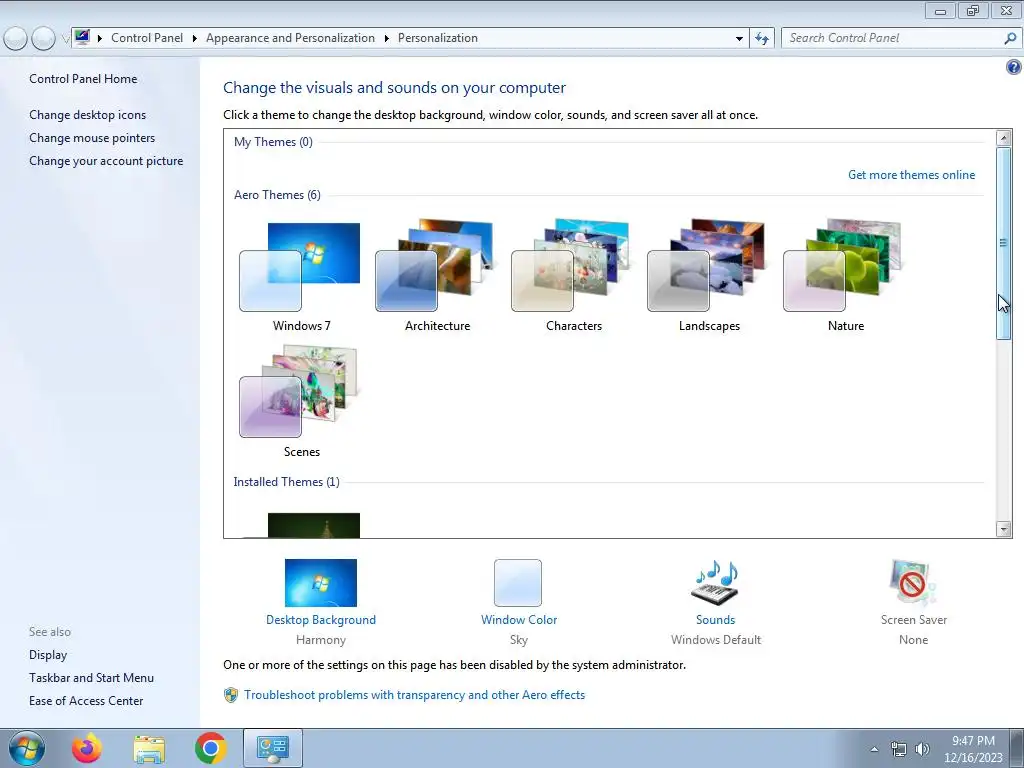The image size is (1024, 768).
Task: Click the shield icon beside Troubleshoot link
Action: pyautogui.click(x=231, y=695)
